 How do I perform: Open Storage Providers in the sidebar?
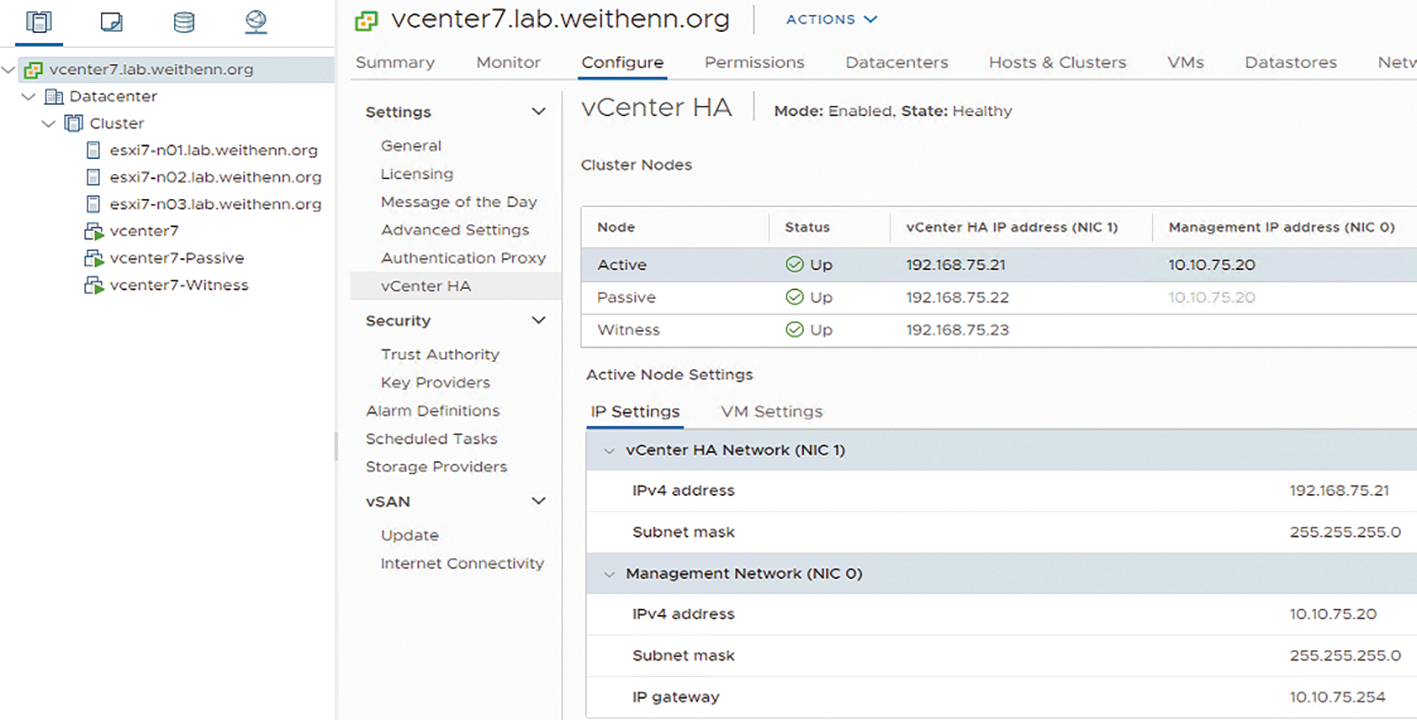[436, 467]
